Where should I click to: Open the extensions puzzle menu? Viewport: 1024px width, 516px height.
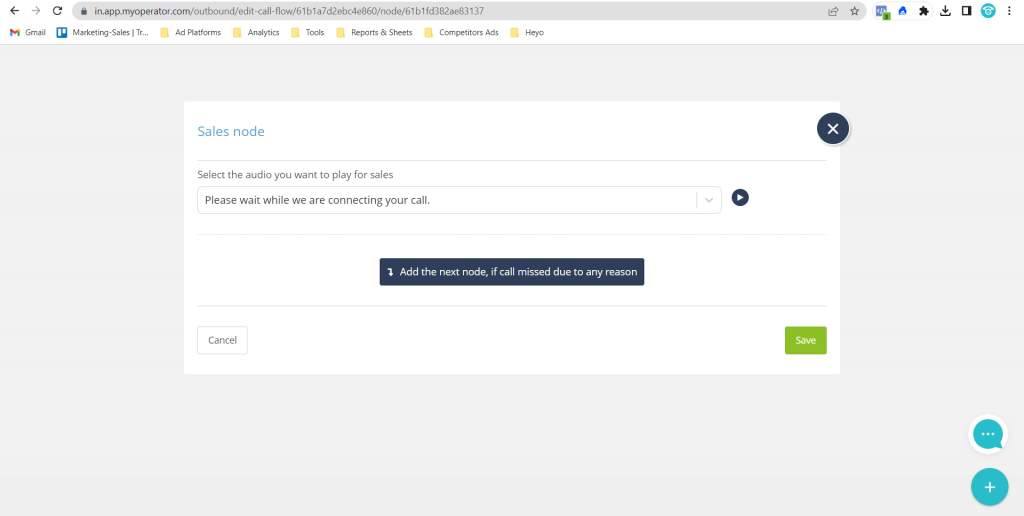(923, 11)
